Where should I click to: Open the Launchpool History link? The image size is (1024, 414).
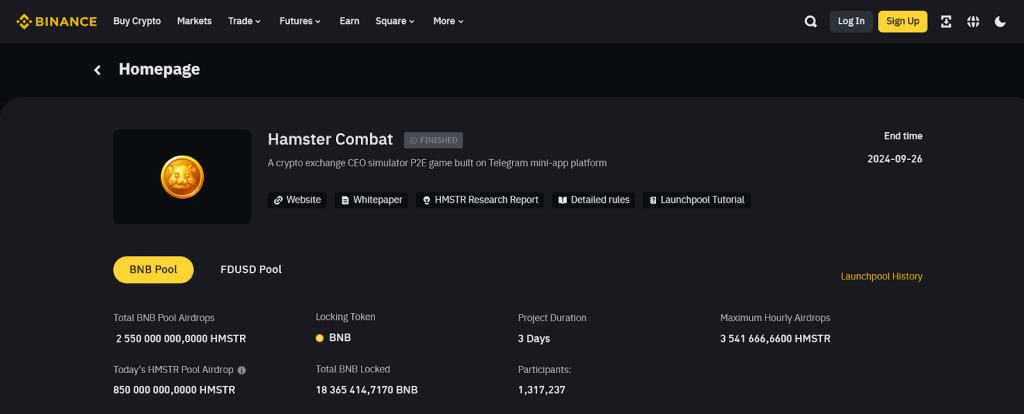click(881, 276)
